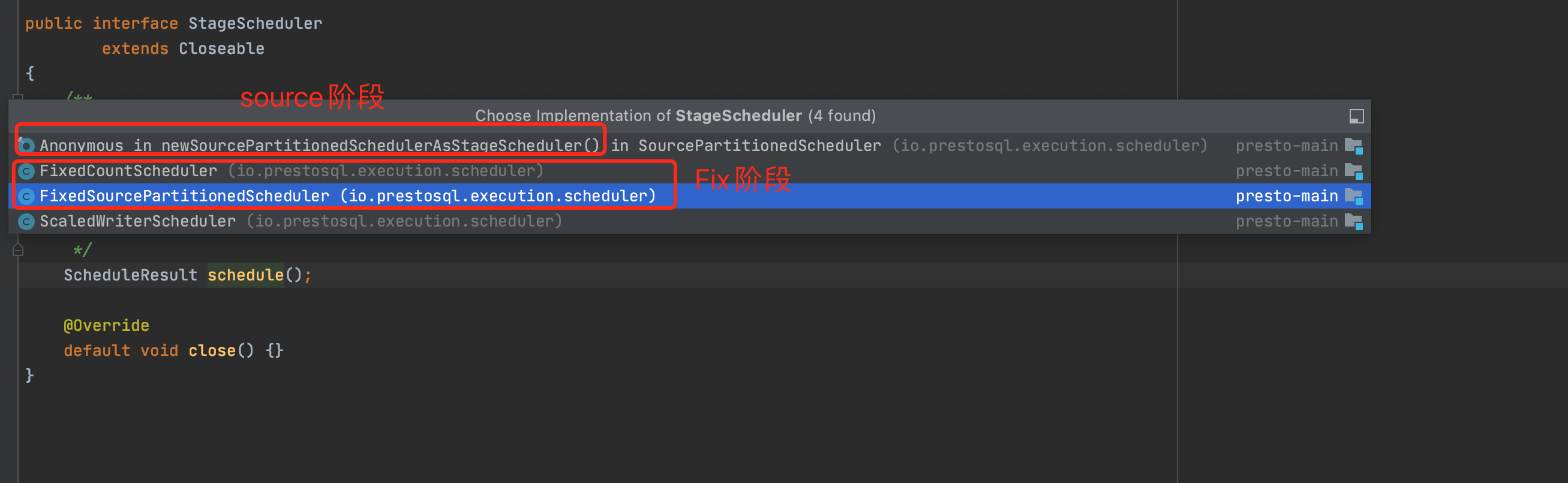
Task: Click the Closeable type reference
Action: click(x=221, y=49)
